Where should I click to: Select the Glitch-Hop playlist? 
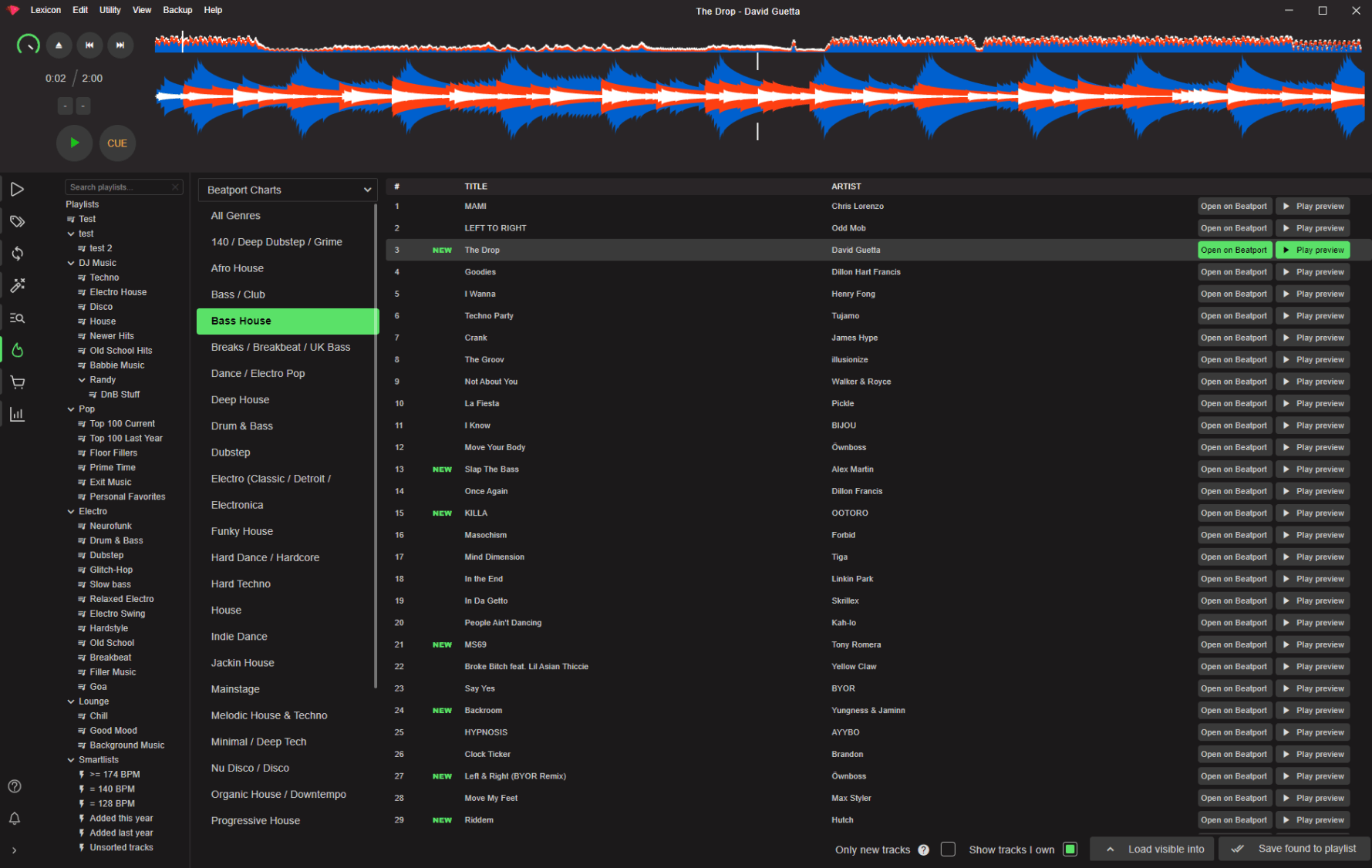point(111,570)
